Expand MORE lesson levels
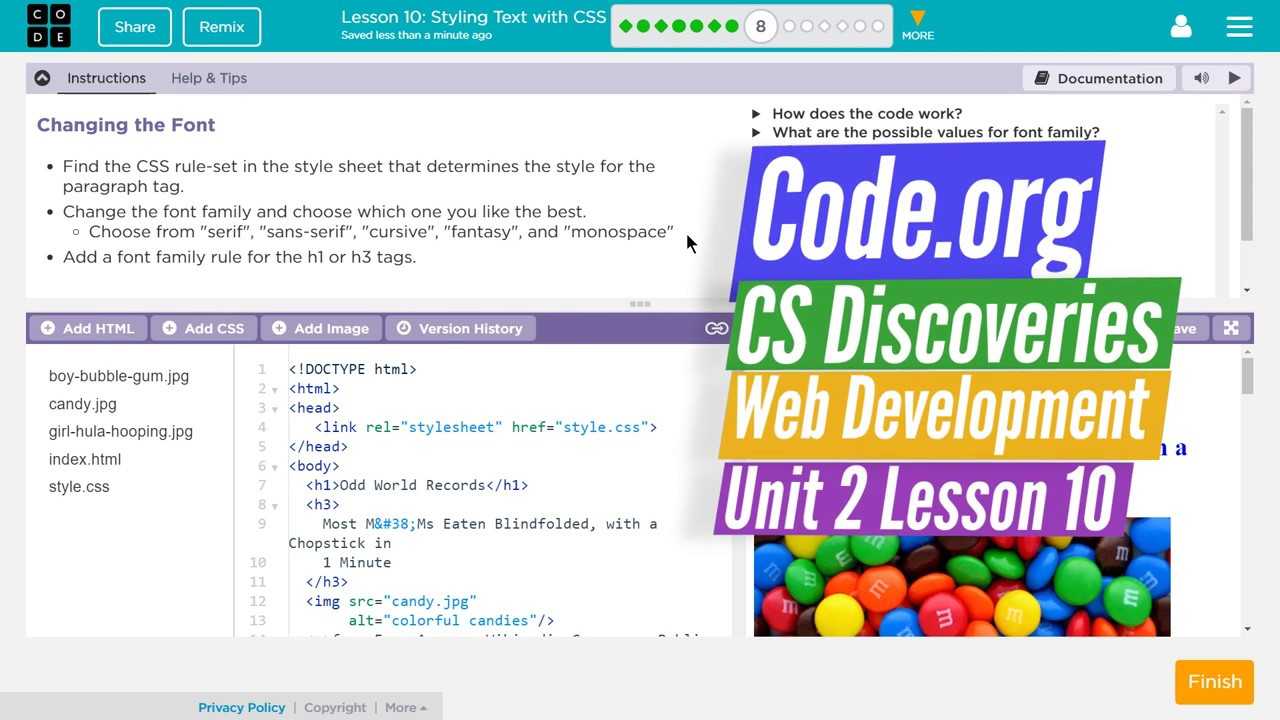Viewport: 1280px width, 720px height. [x=917, y=26]
